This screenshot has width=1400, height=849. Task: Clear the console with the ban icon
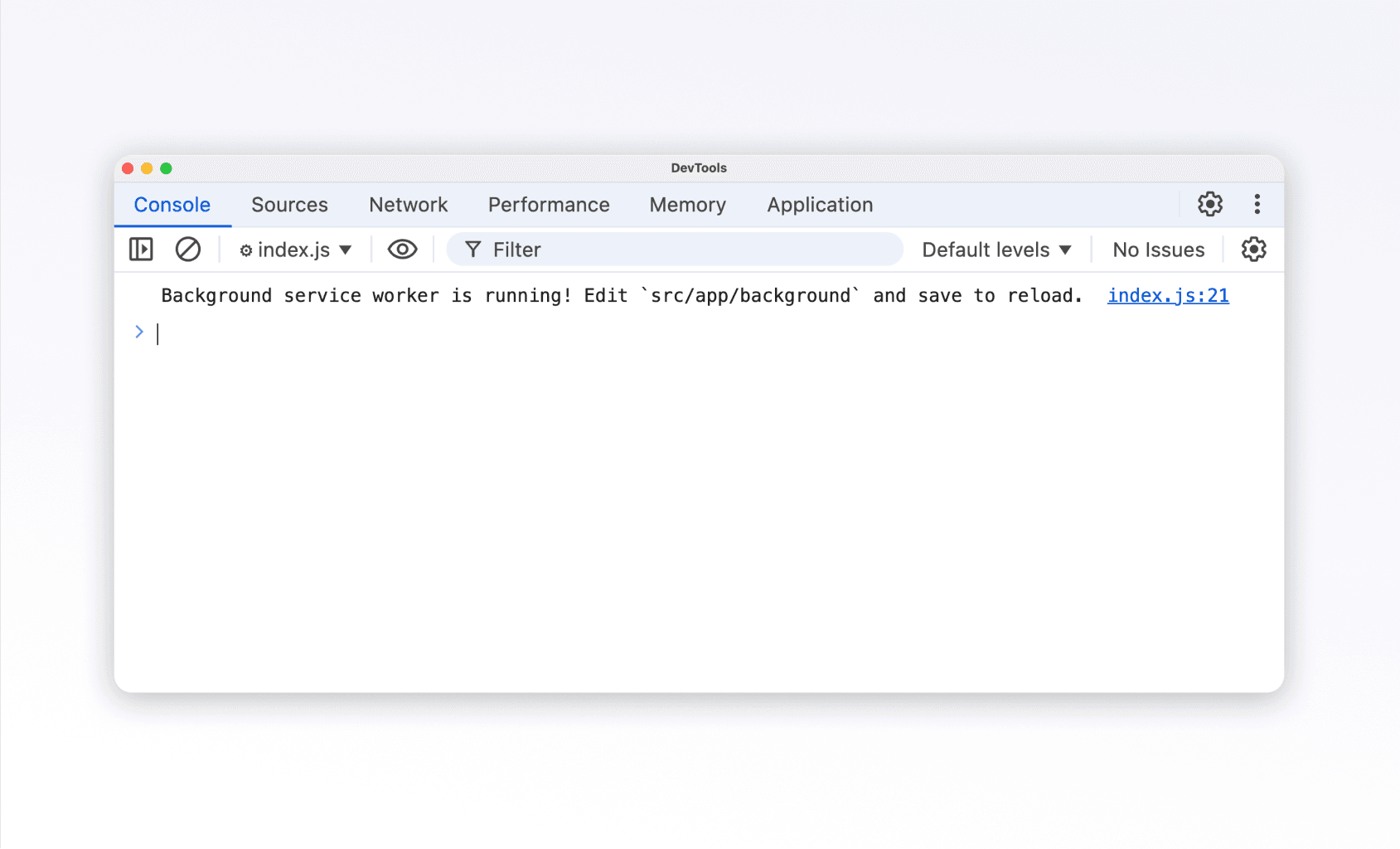pos(188,250)
